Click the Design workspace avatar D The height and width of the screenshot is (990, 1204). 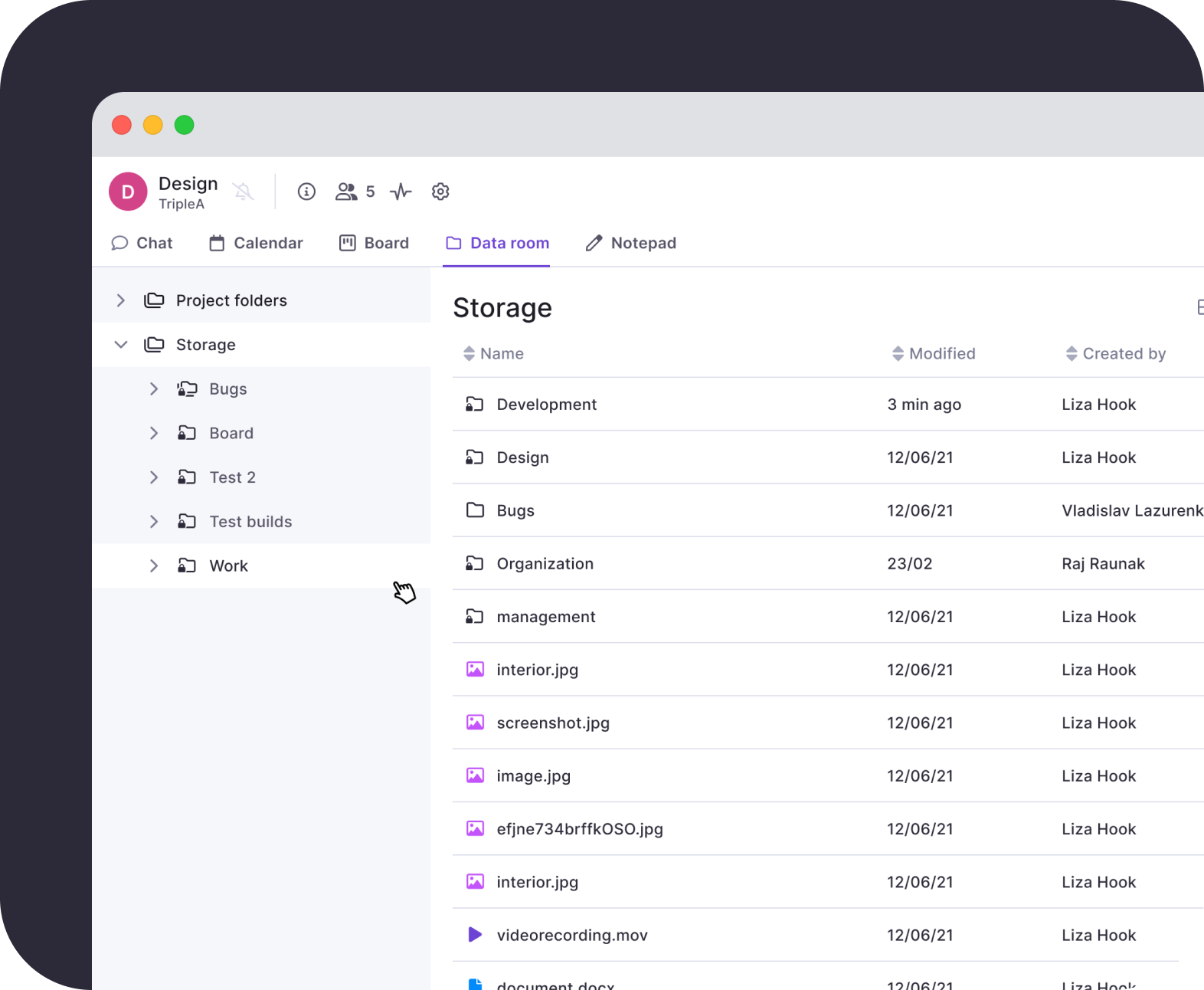tap(128, 192)
